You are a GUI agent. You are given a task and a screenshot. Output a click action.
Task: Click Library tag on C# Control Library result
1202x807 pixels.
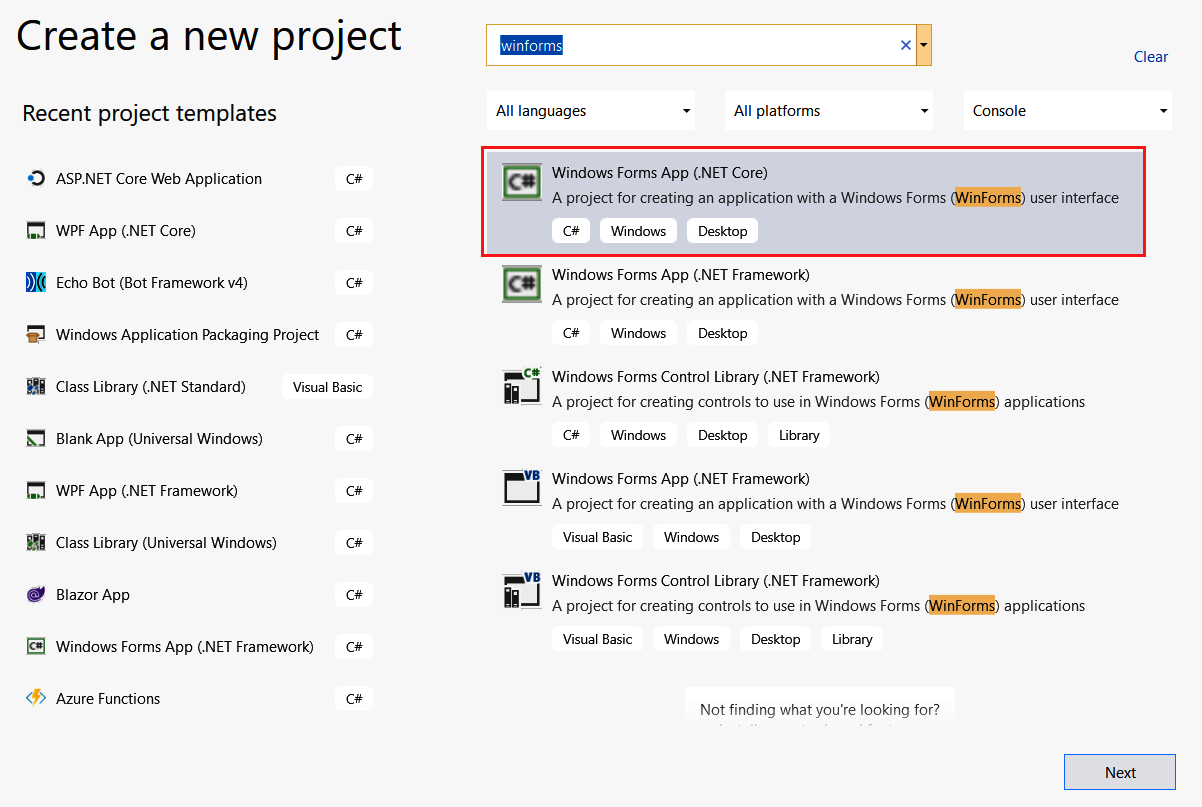(799, 435)
